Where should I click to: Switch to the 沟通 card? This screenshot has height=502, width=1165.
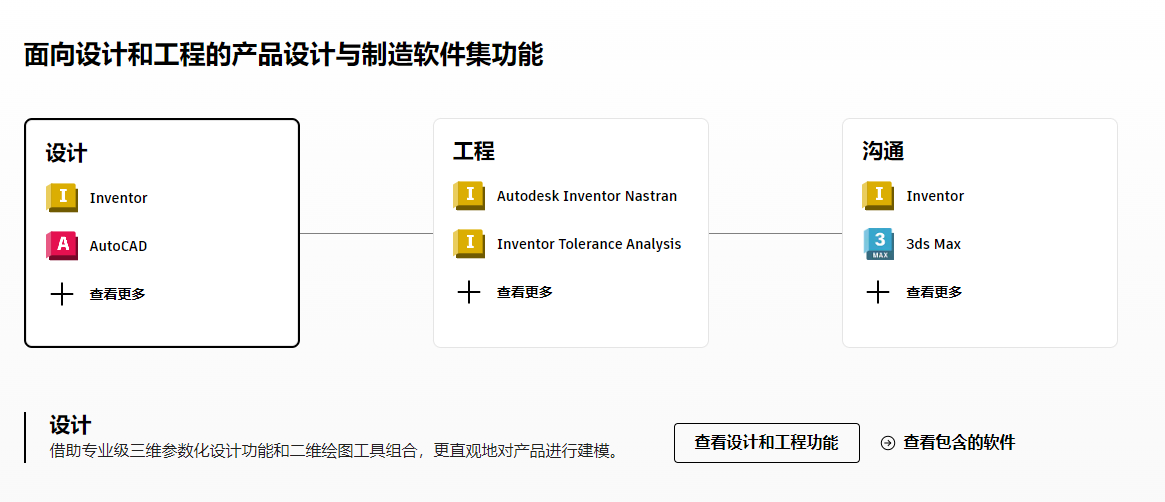(883, 151)
